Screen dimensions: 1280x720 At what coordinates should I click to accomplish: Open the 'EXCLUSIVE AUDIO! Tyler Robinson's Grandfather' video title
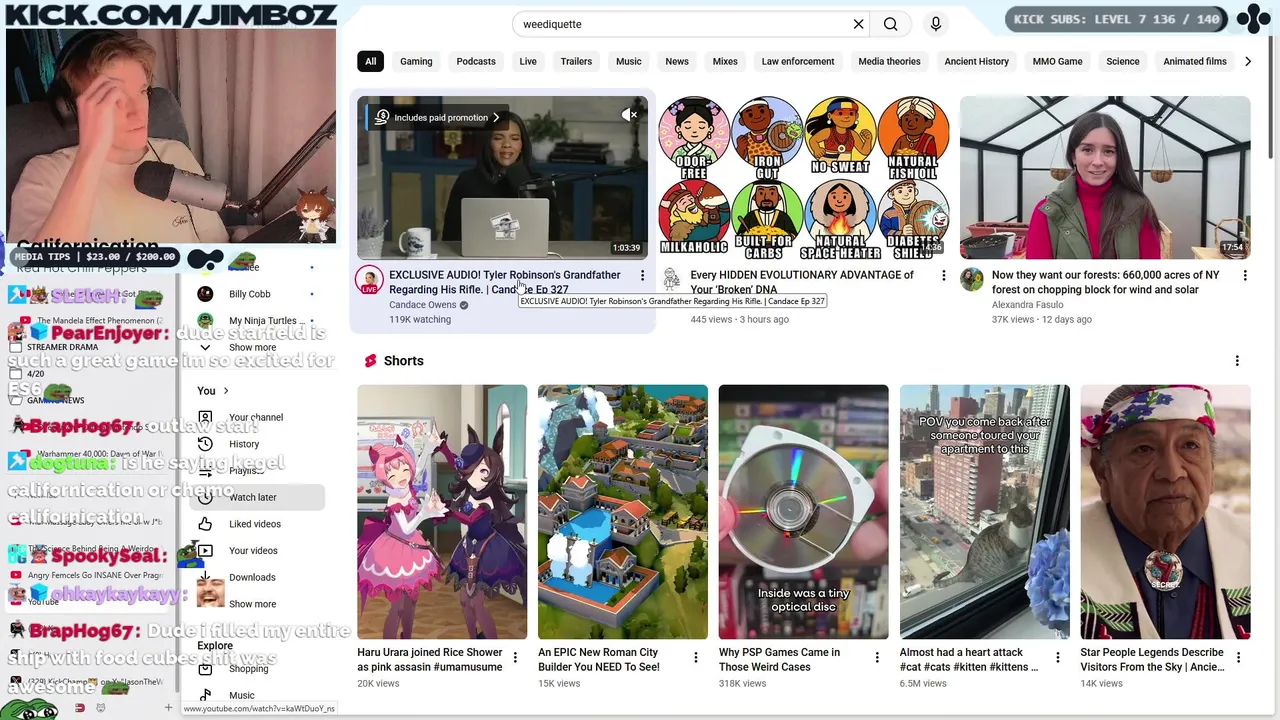(505, 282)
